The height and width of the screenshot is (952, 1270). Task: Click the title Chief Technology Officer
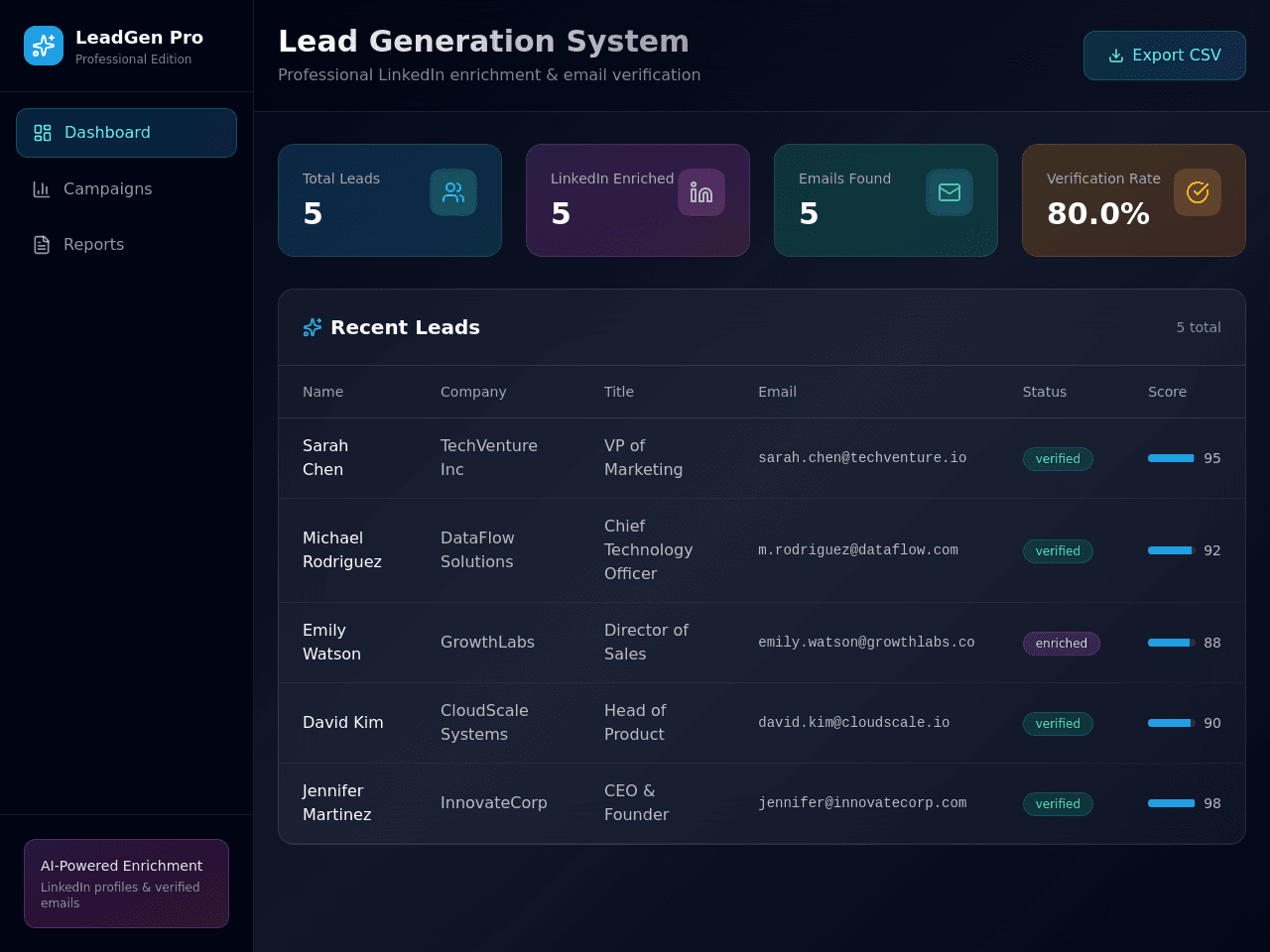click(x=649, y=550)
